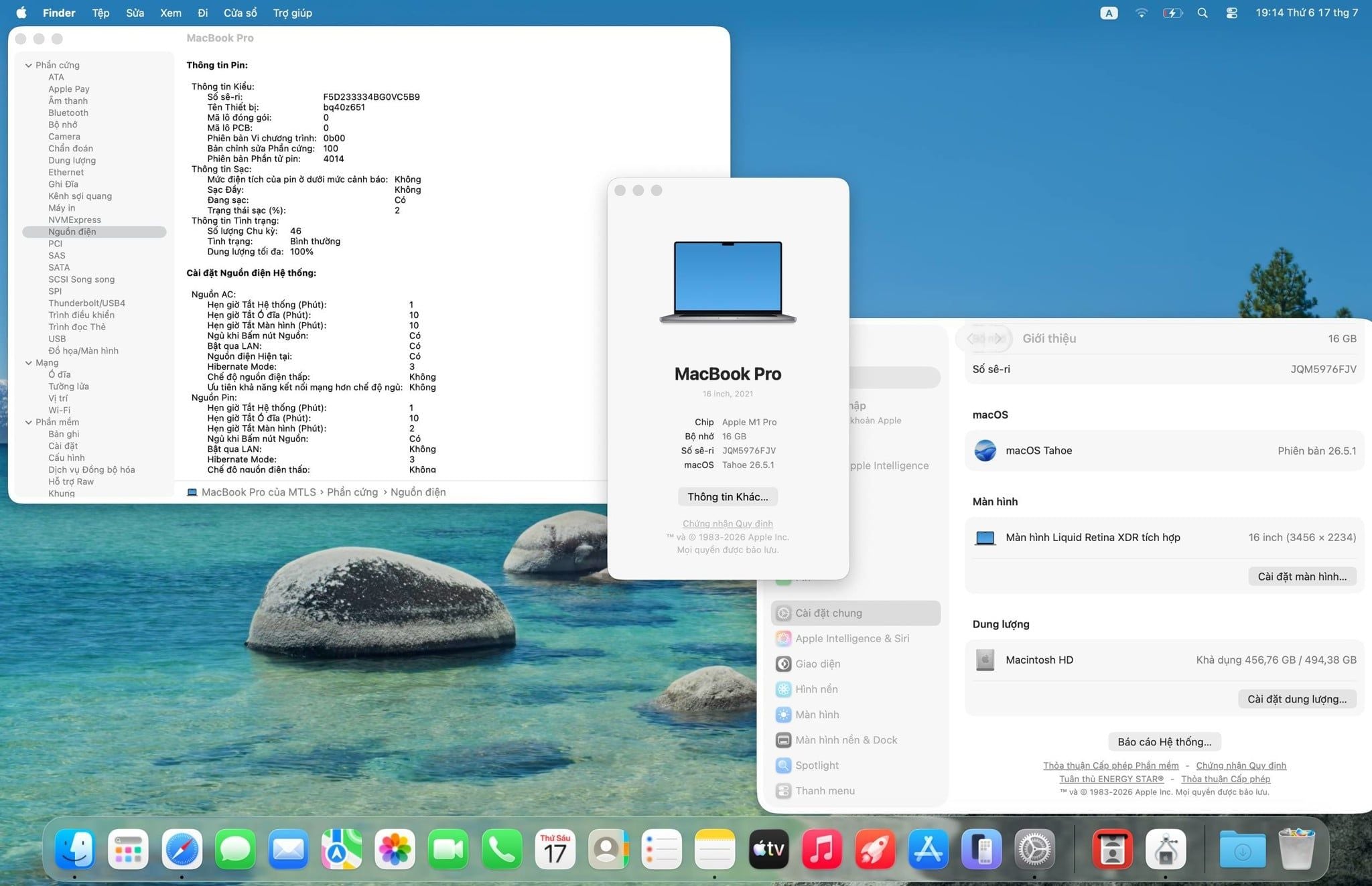Select Tường lửa under the Mạng section

tap(68, 386)
